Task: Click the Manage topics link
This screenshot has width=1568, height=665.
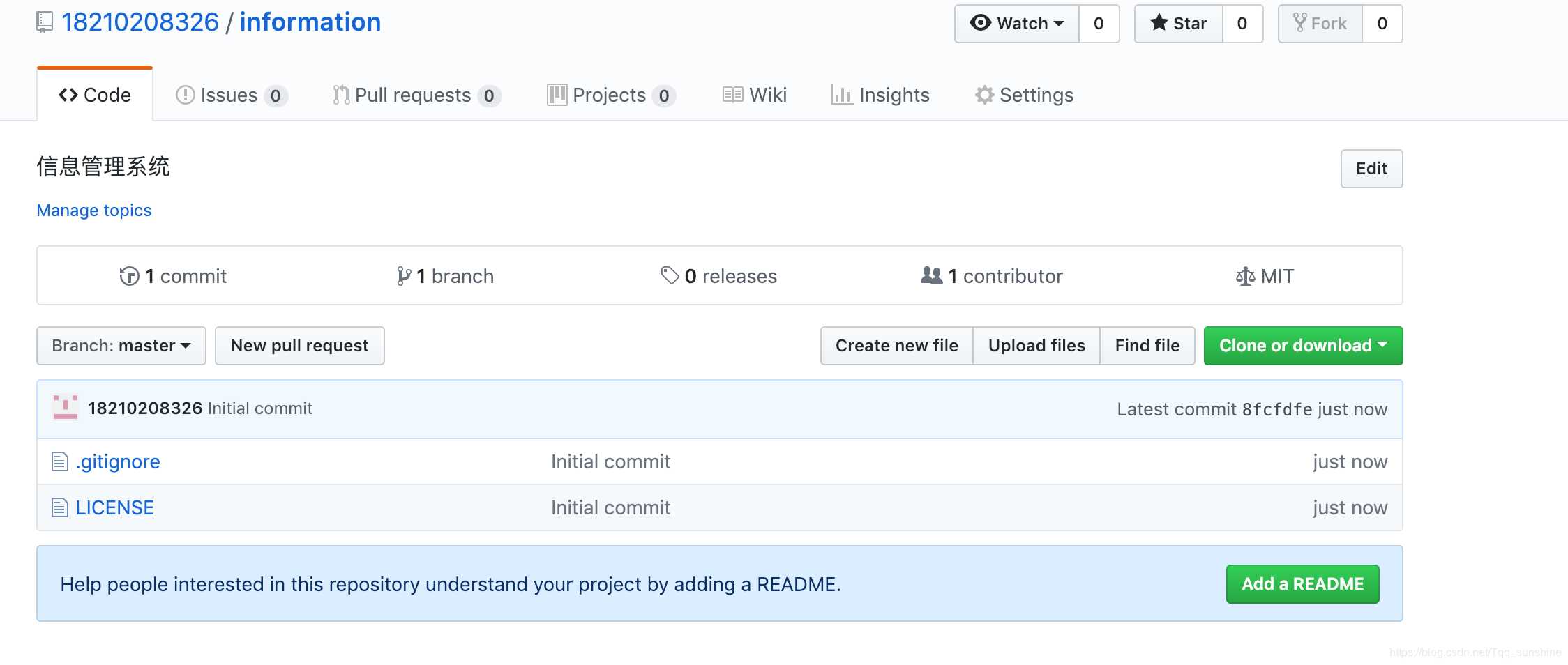Action: coord(94,211)
